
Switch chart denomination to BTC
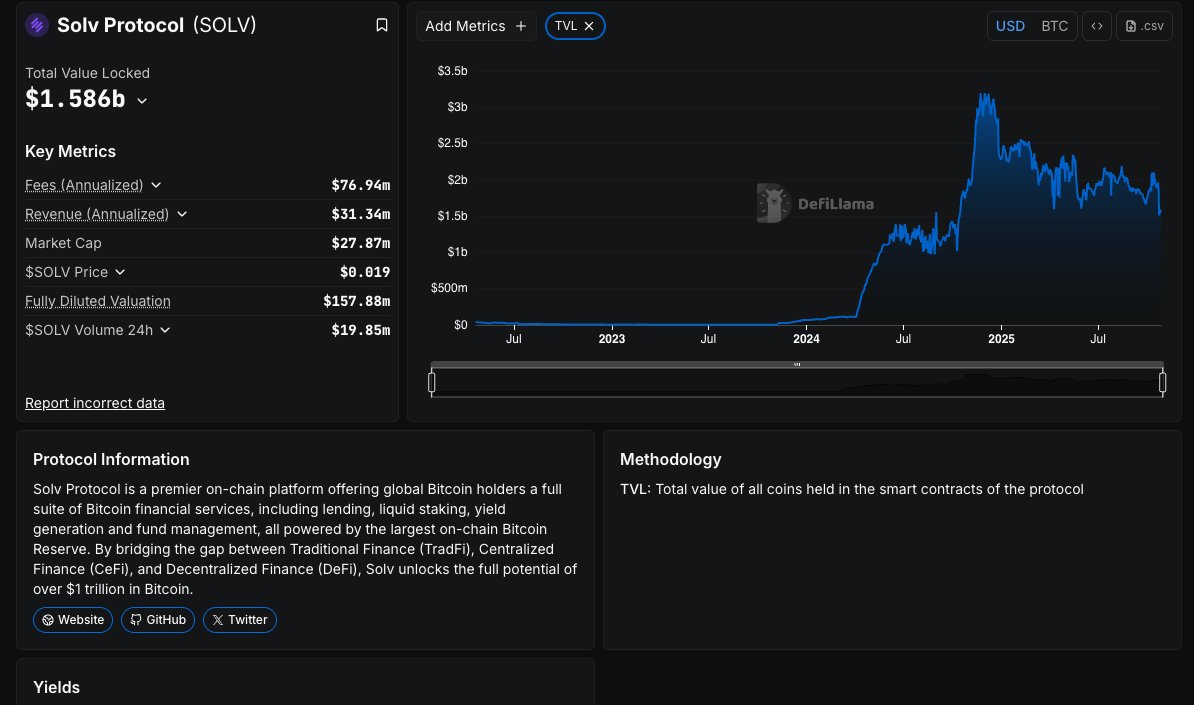coord(1054,26)
